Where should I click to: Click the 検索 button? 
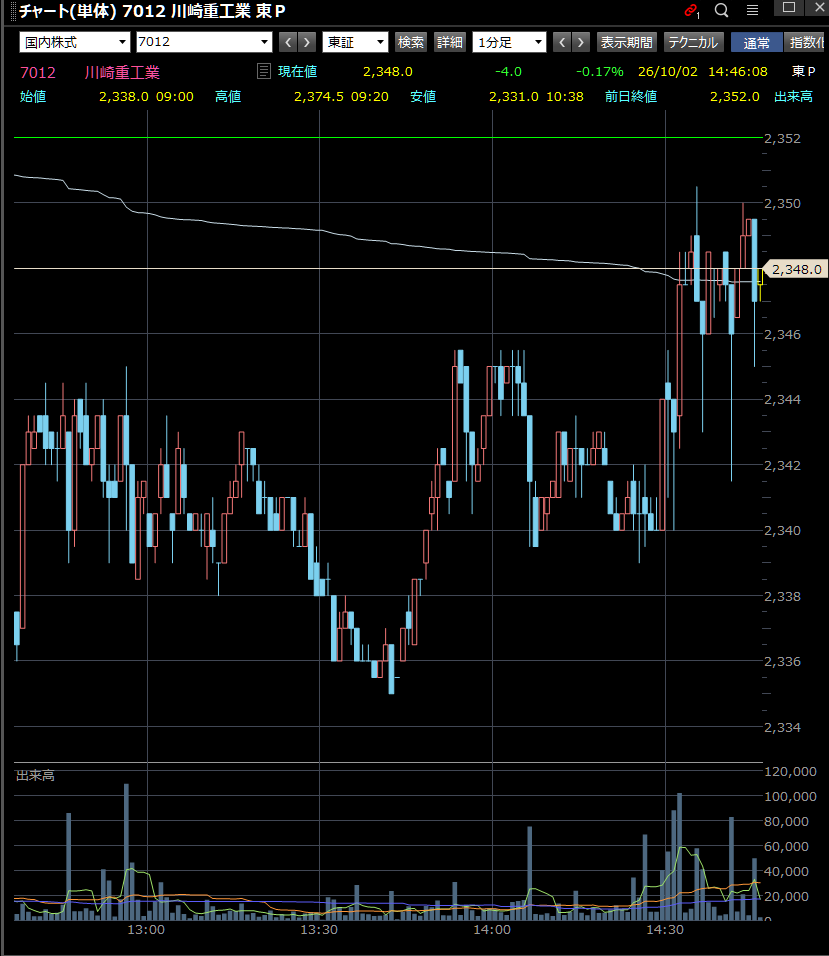coord(411,42)
